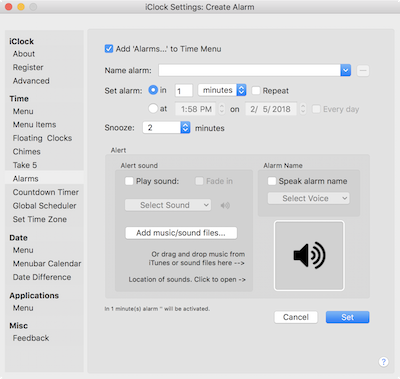Open Take 5 settings
Image resolution: width=400 pixels, height=379 pixels.
point(25,165)
